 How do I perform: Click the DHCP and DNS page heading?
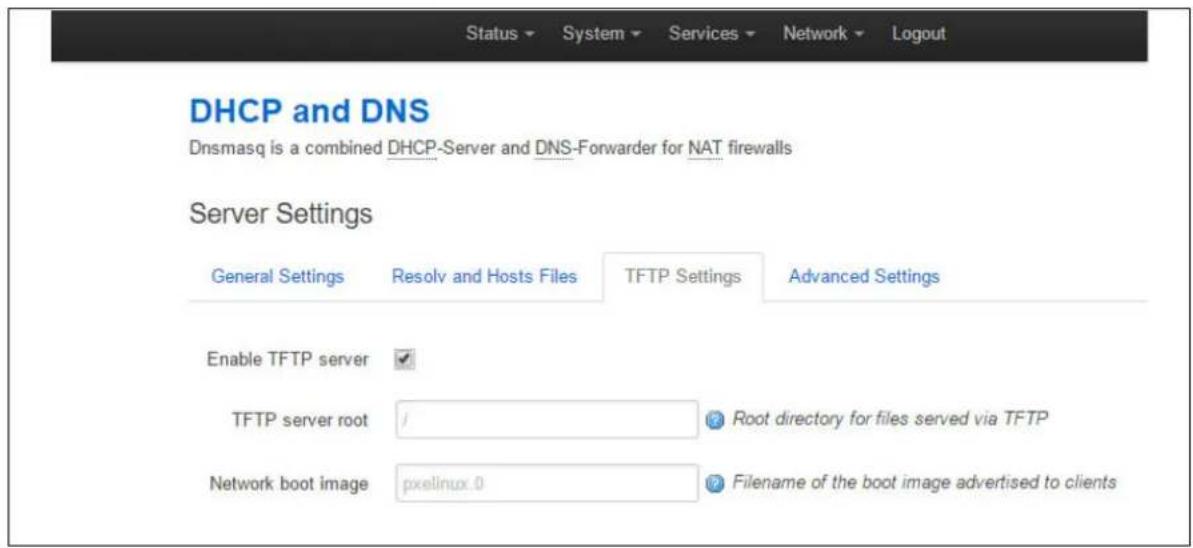(309, 112)
